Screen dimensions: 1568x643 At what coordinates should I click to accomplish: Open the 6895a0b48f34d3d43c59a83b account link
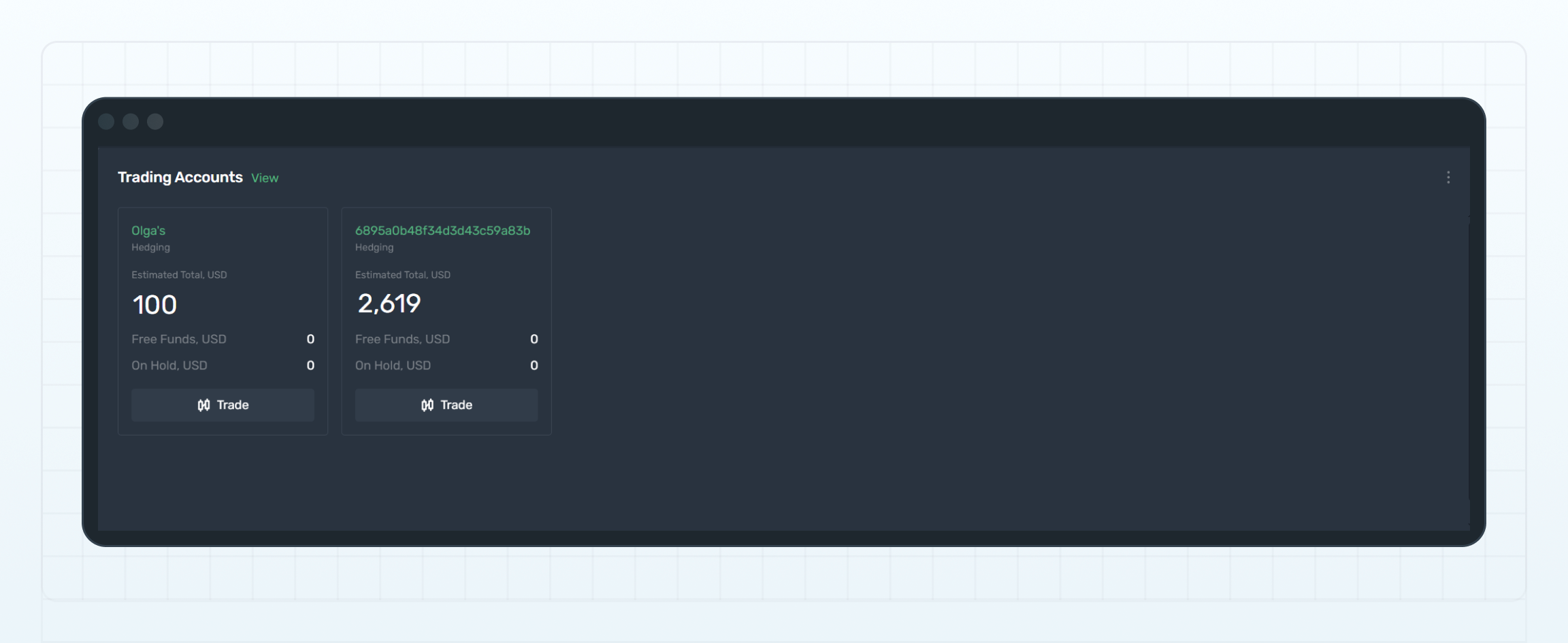coord(442,231)
